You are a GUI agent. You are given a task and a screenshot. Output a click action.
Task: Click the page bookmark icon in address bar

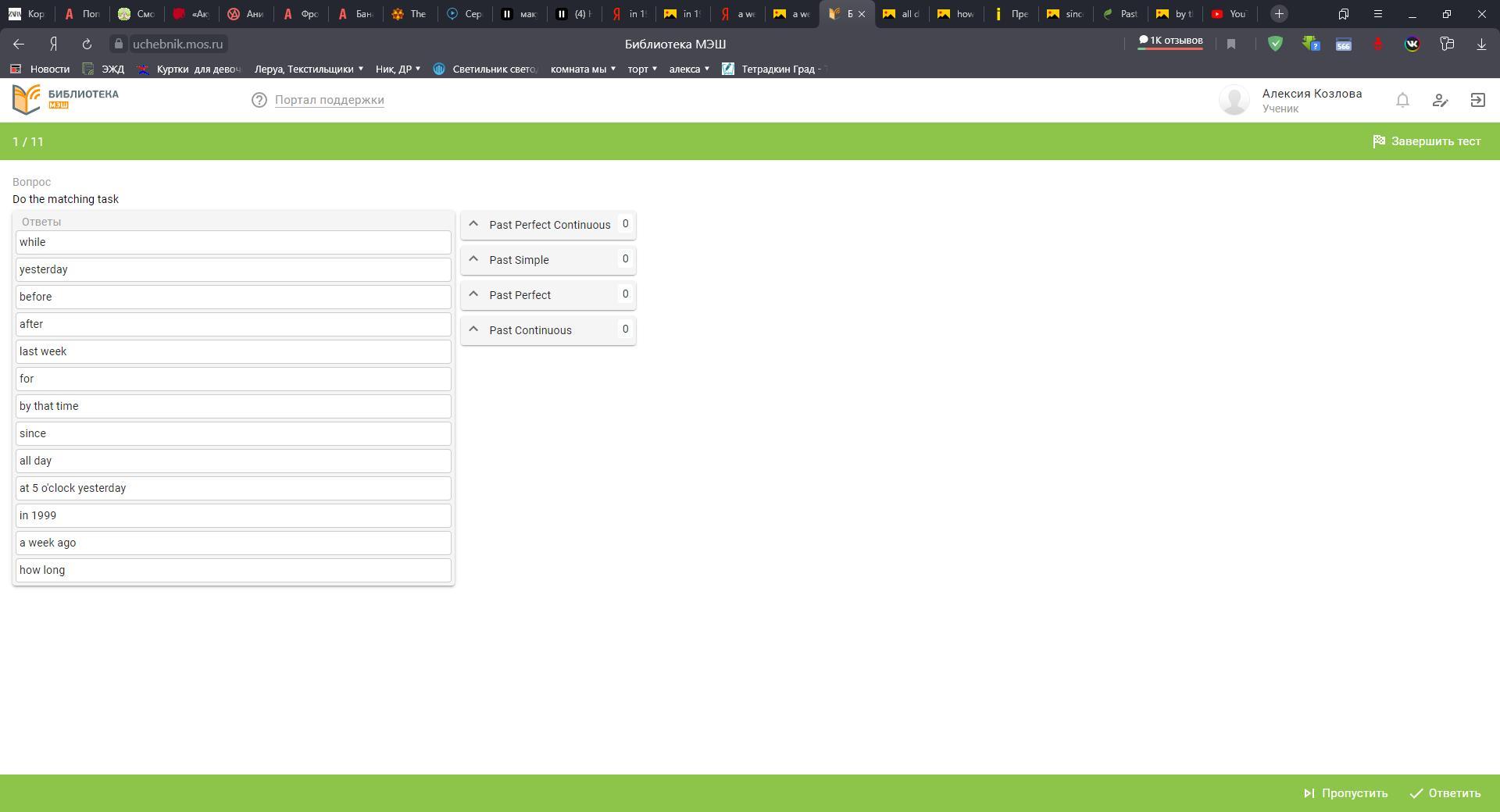tap(1231, 45)
